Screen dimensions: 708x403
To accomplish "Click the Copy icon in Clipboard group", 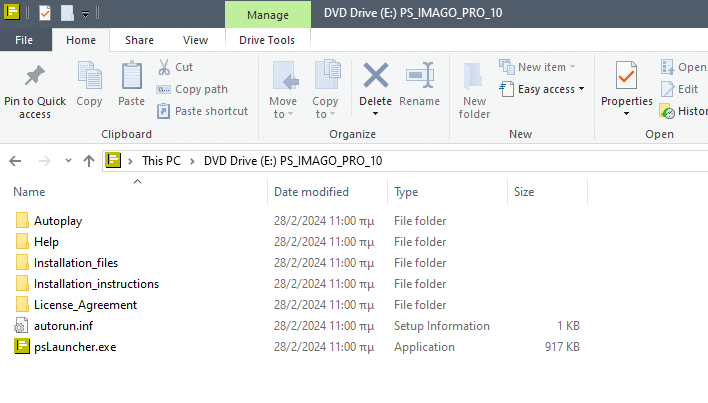I will pos(89,75).
